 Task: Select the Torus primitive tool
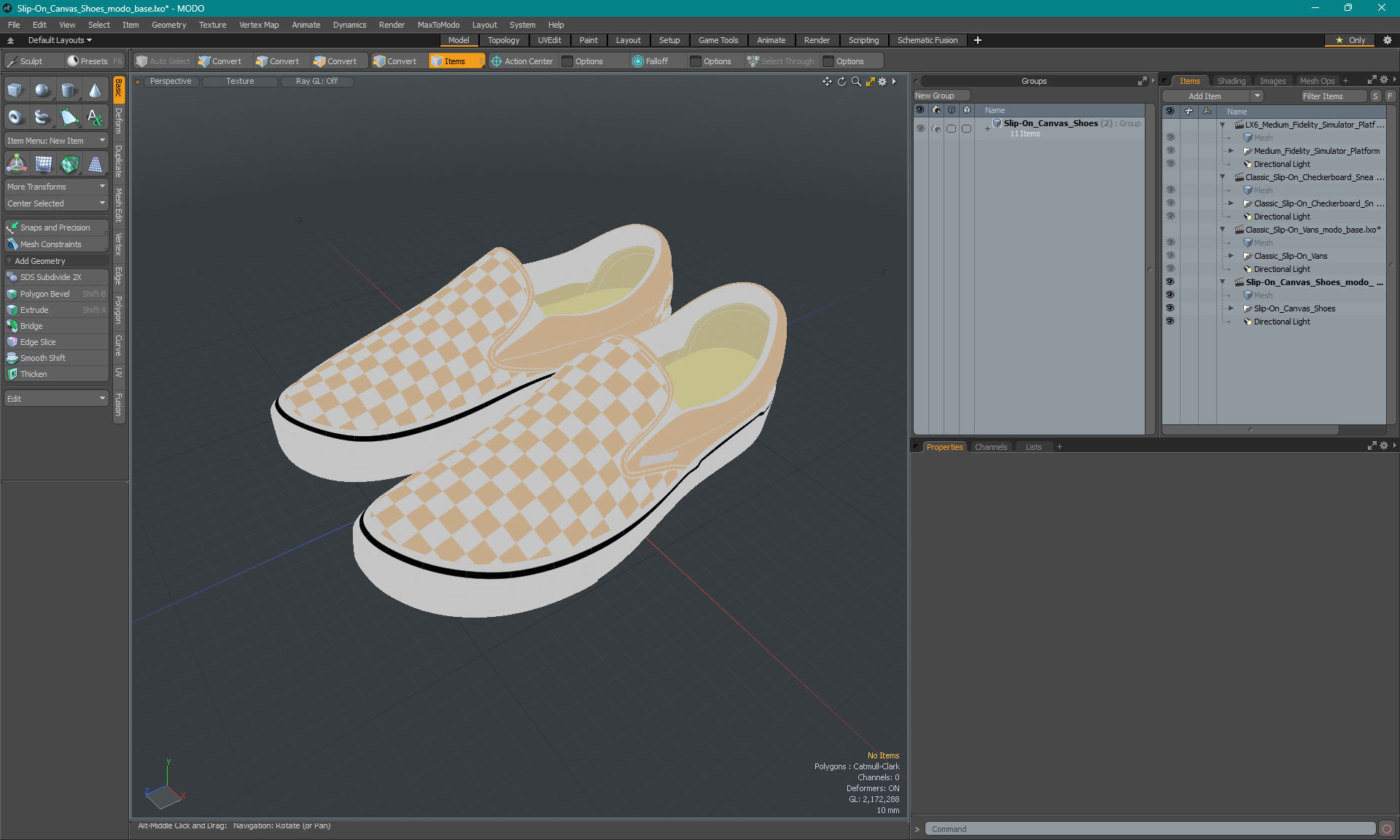click(x=15, y=117)
